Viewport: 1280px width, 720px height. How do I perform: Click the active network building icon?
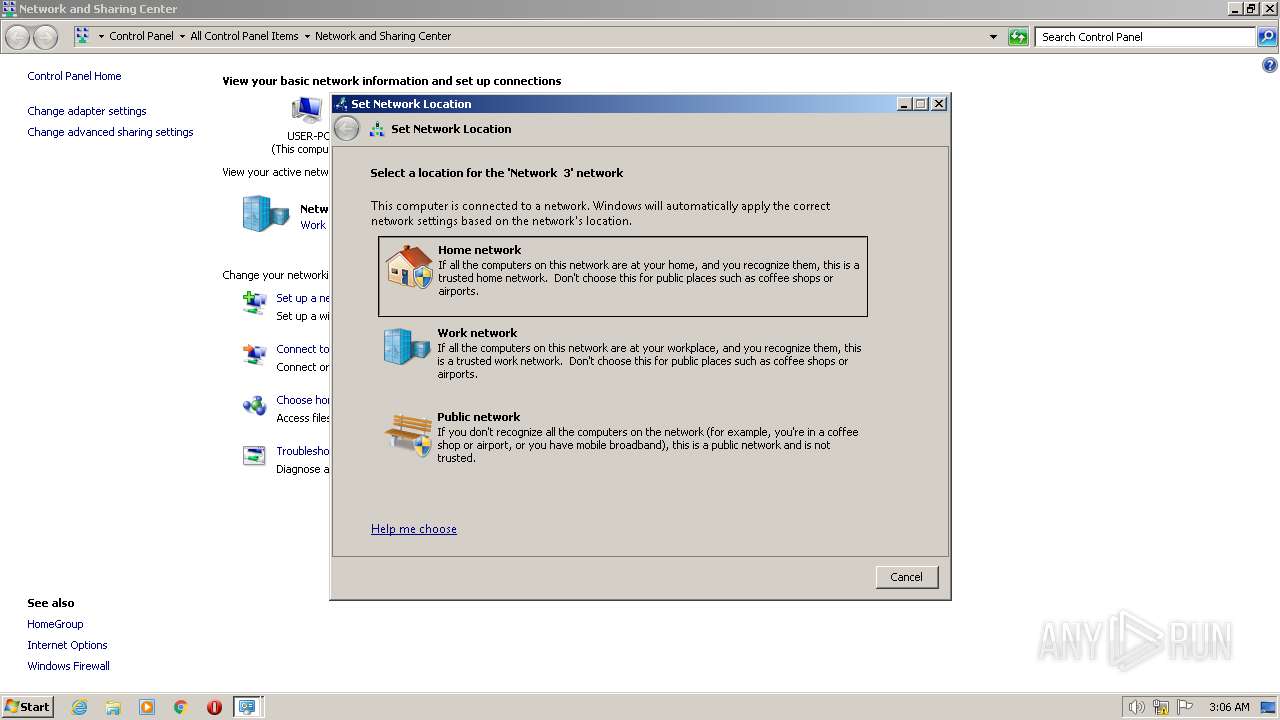tap(265, 213)
